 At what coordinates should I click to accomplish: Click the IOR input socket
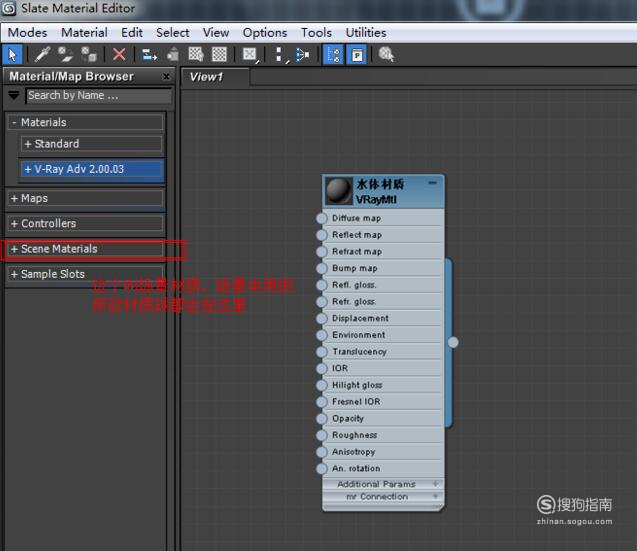point(322,369)
